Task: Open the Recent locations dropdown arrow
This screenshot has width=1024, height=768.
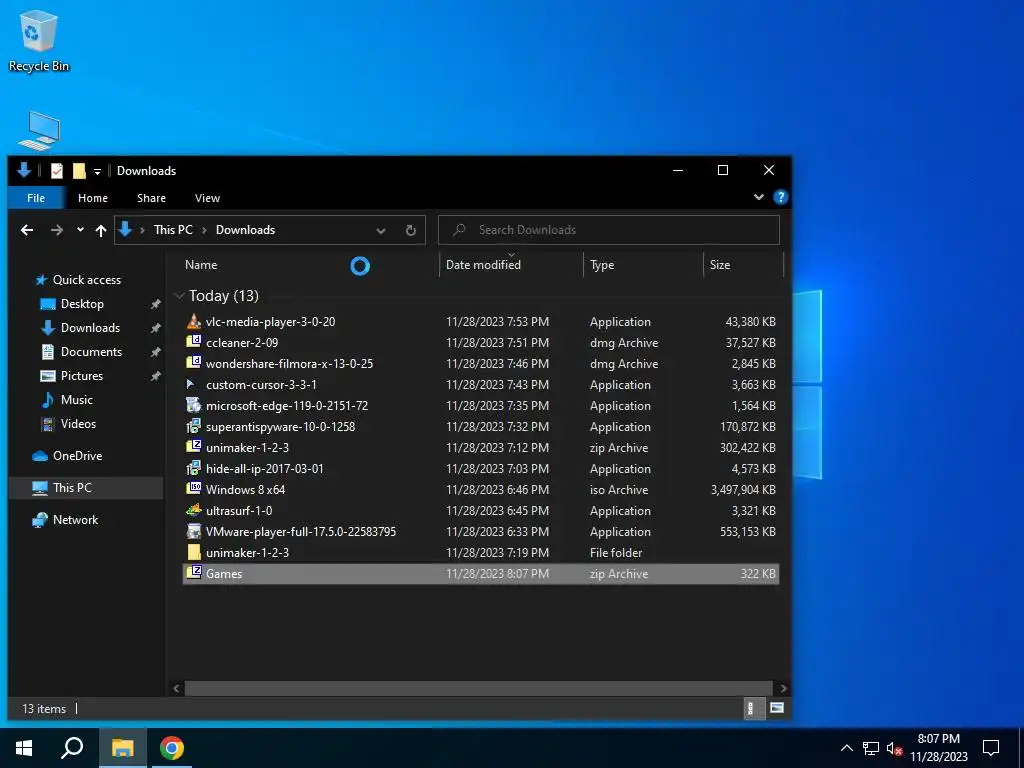Action: (80, 230)
